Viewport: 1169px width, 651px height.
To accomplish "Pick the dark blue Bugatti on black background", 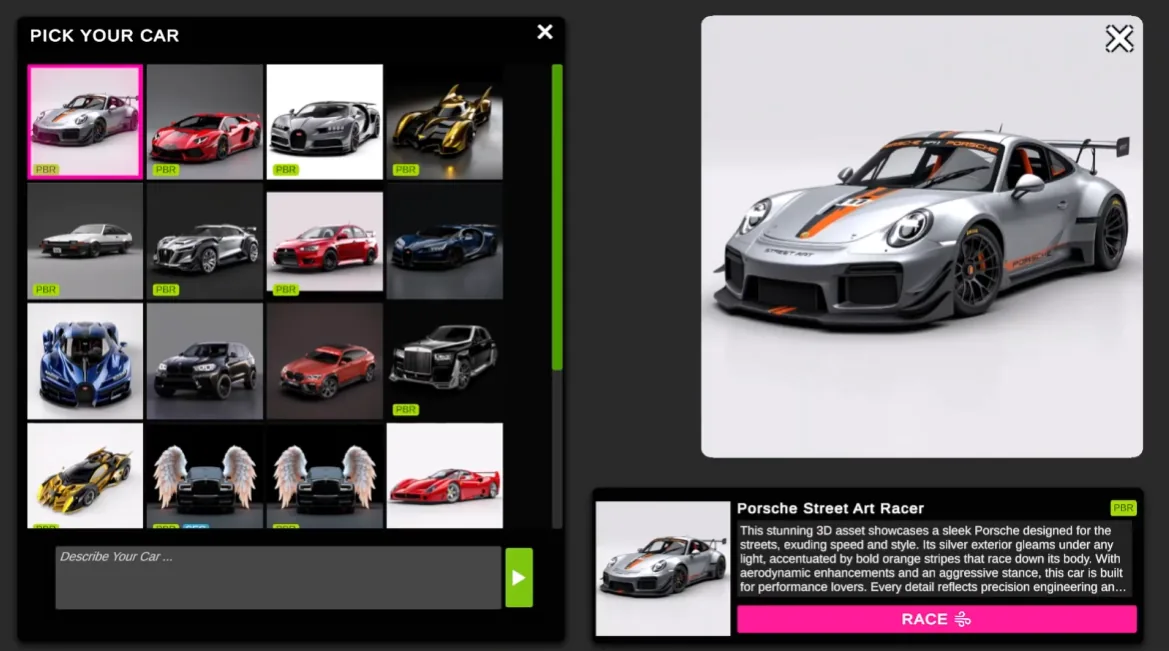I will coord(444,242).
